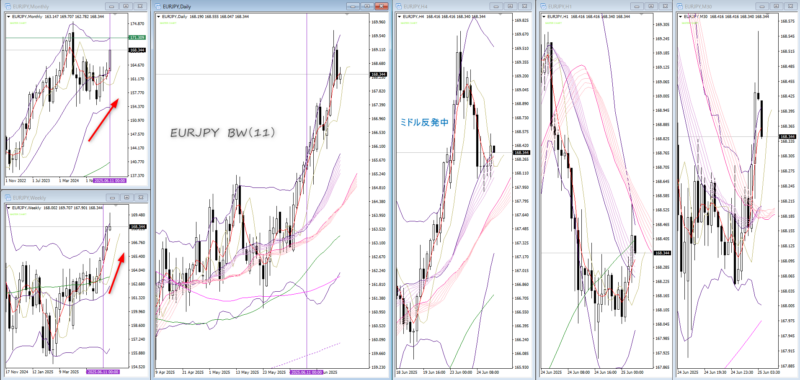Viewport: 800px width, 380px height.
Task: Maximize the EURJPY,Weekly chart window
Action: 126,197
